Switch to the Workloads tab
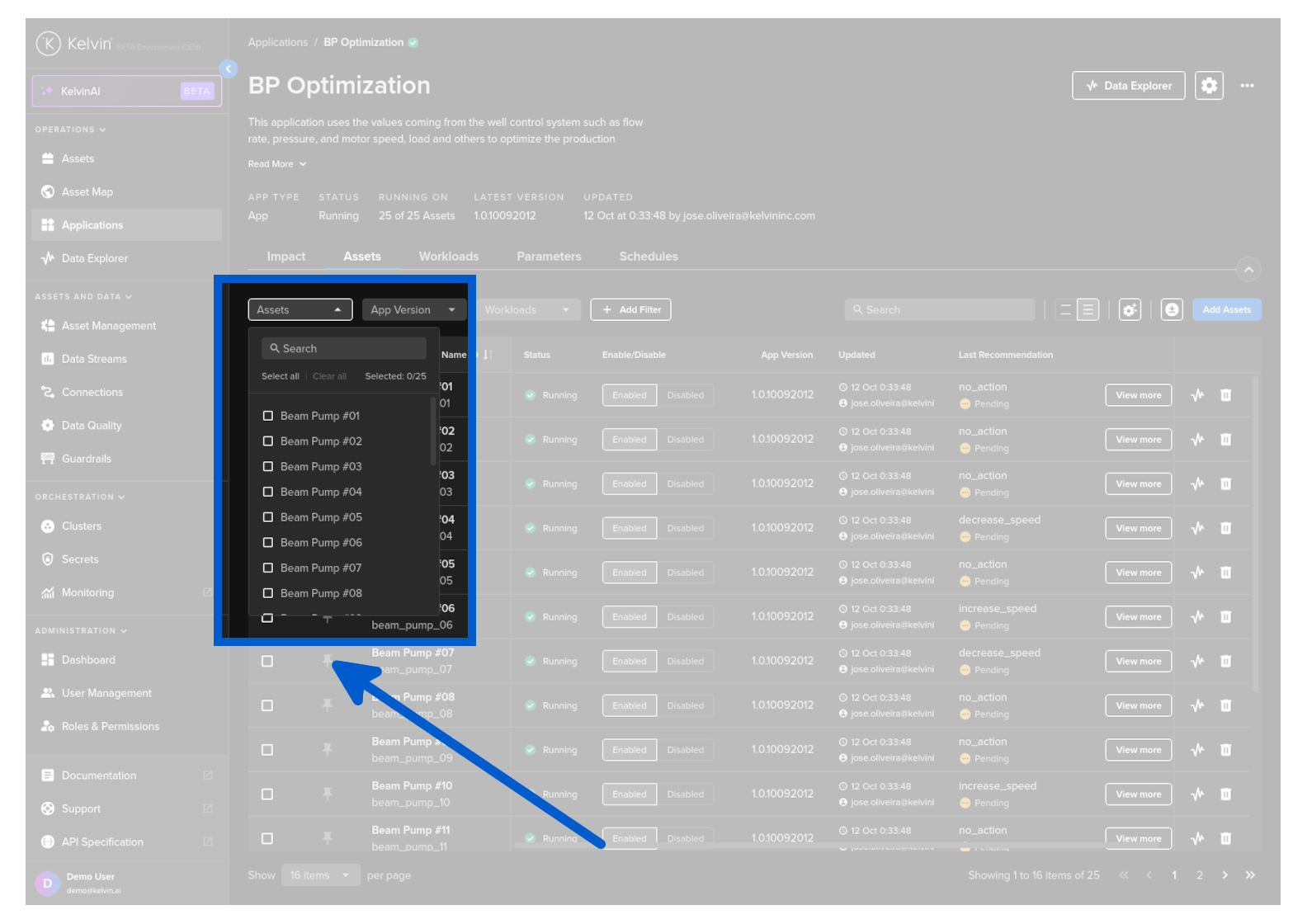 point(448,257)
